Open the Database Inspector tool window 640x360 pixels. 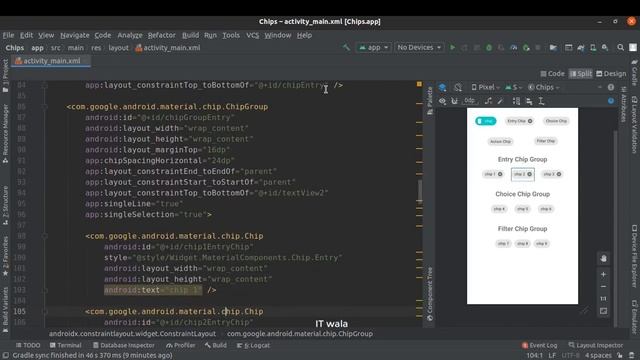[x=123, y=345]
